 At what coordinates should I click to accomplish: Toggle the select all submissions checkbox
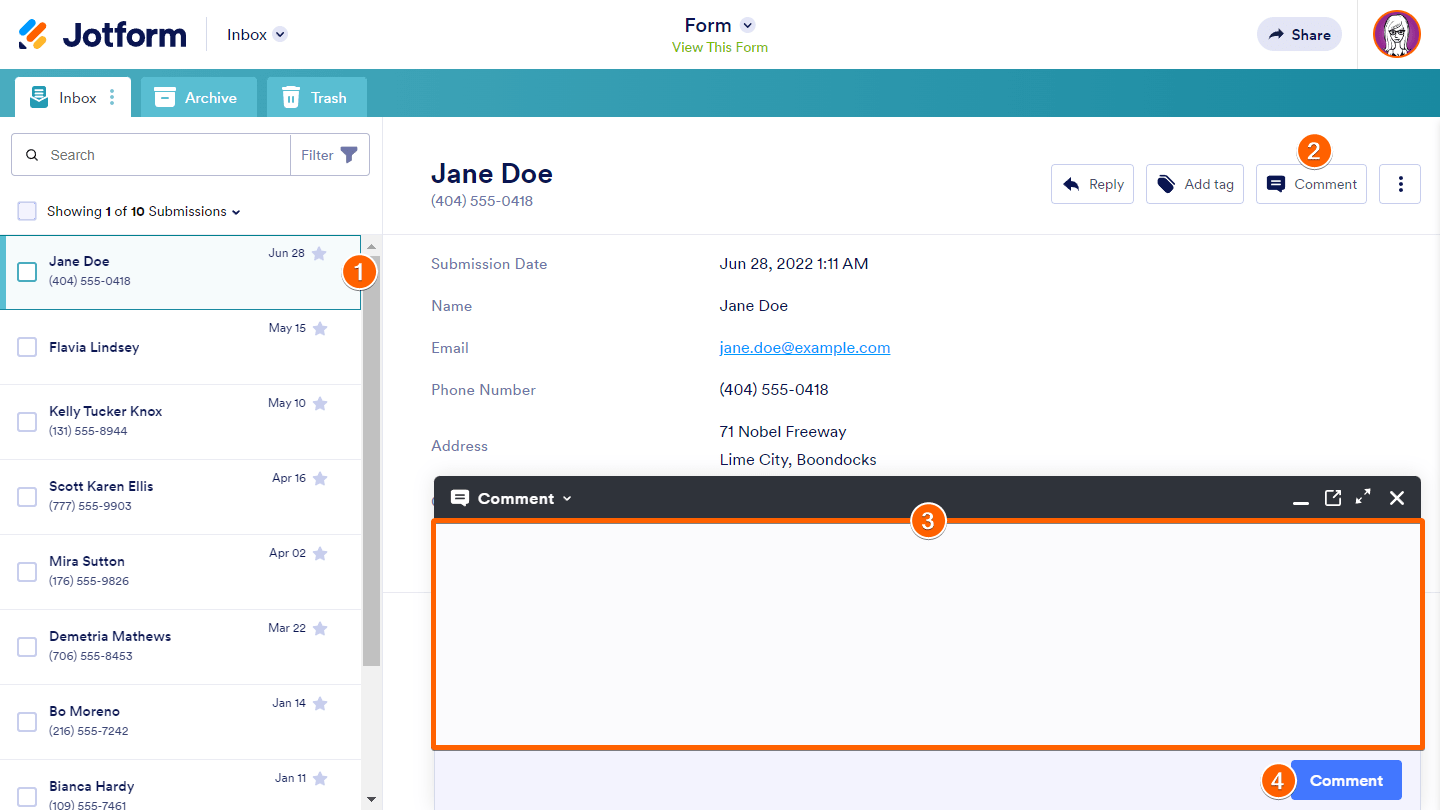pos(28,211)
